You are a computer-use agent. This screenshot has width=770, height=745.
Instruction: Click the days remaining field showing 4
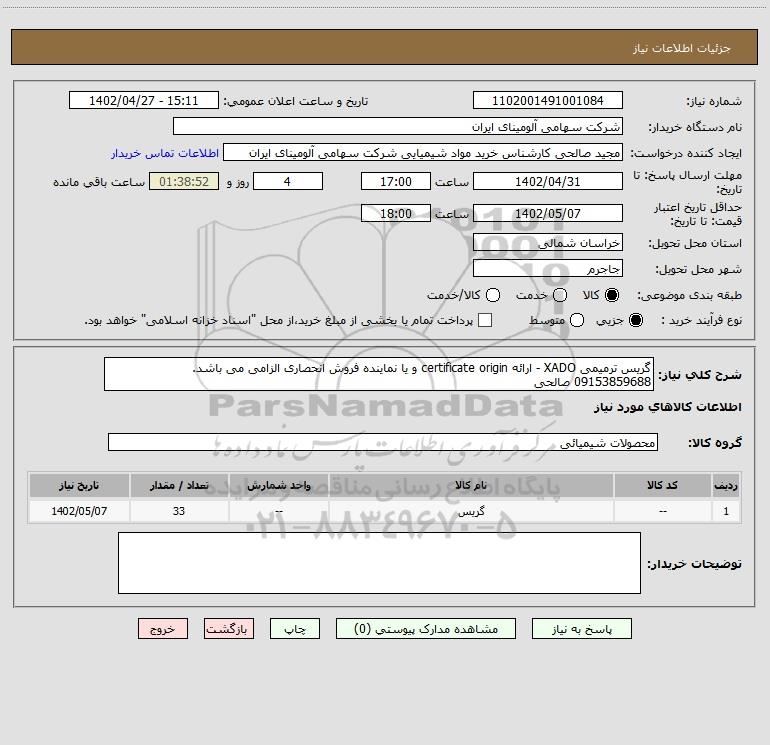[287, 181]
